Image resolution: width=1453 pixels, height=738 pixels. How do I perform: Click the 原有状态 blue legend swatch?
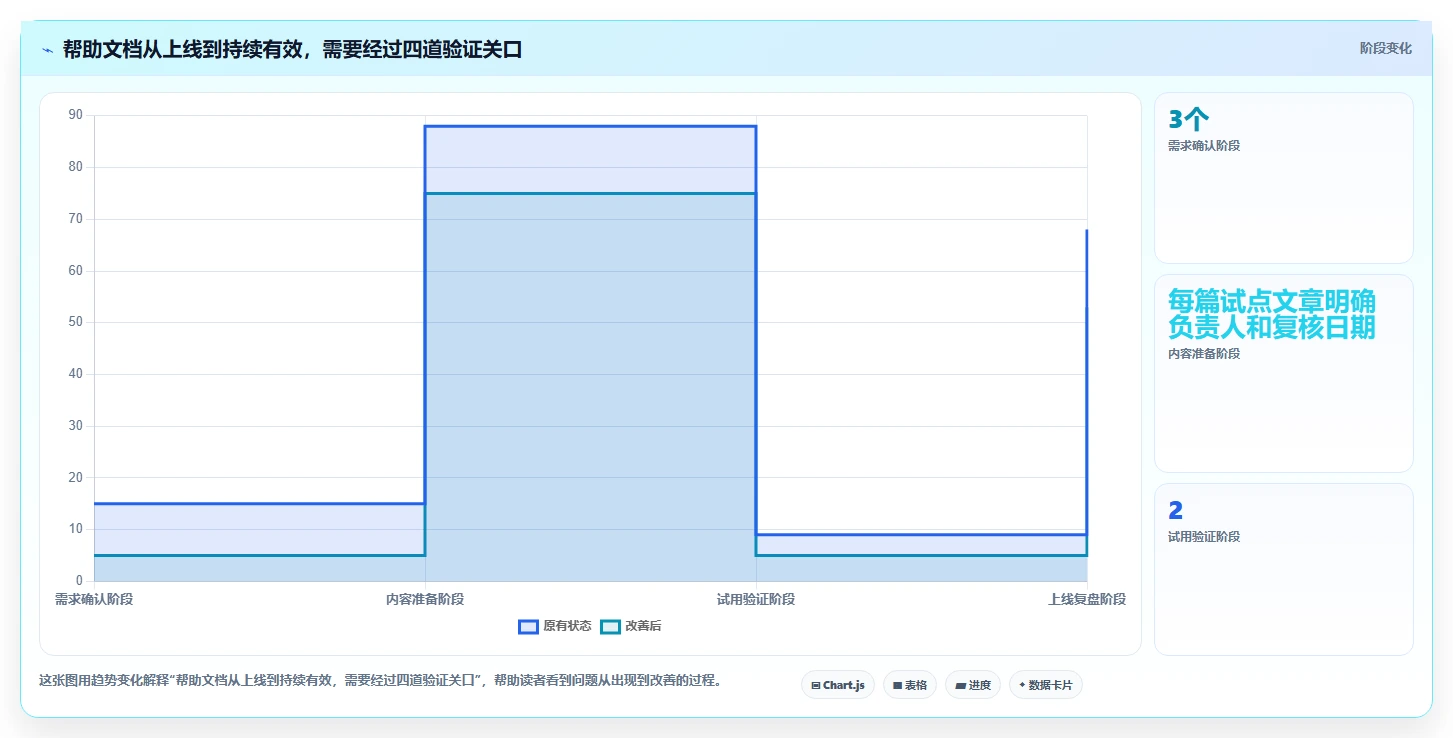pos(528,626)
